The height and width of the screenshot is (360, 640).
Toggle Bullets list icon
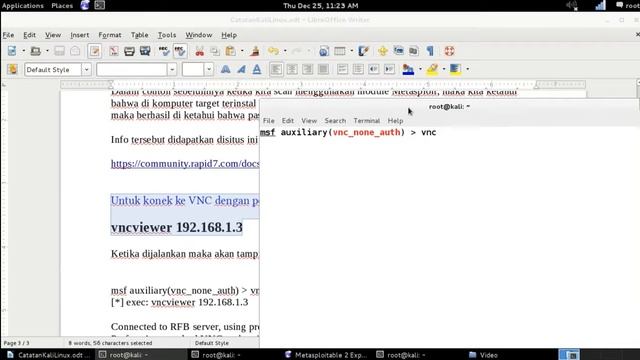click(x=358, y=69)
